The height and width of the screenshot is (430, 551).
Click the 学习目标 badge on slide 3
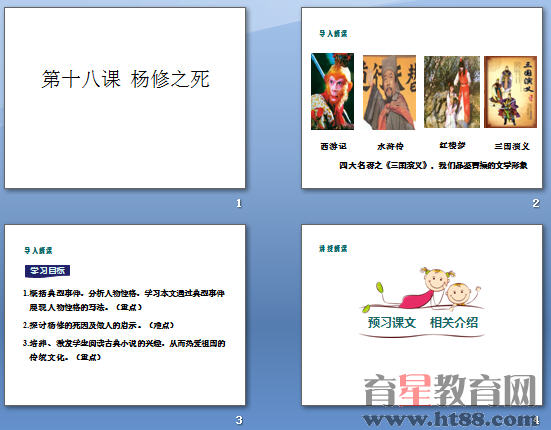[x=47, y=271]
